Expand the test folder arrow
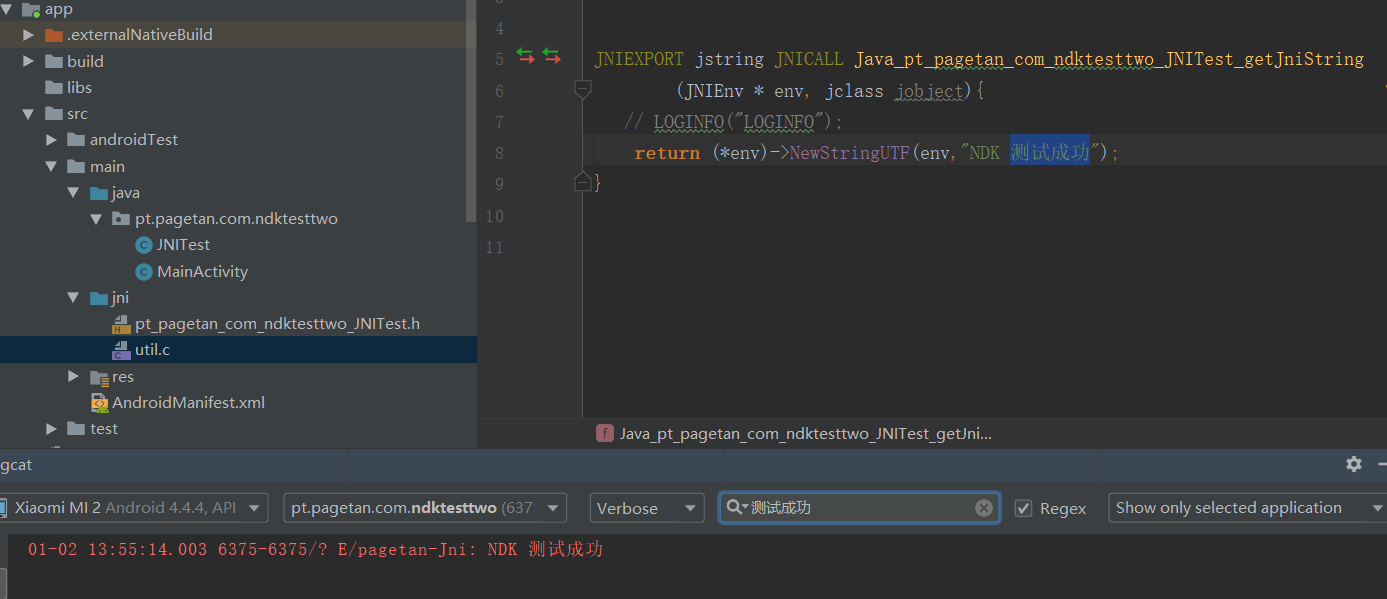Viewport: 1387px width, 599px height. pos(51,429)
